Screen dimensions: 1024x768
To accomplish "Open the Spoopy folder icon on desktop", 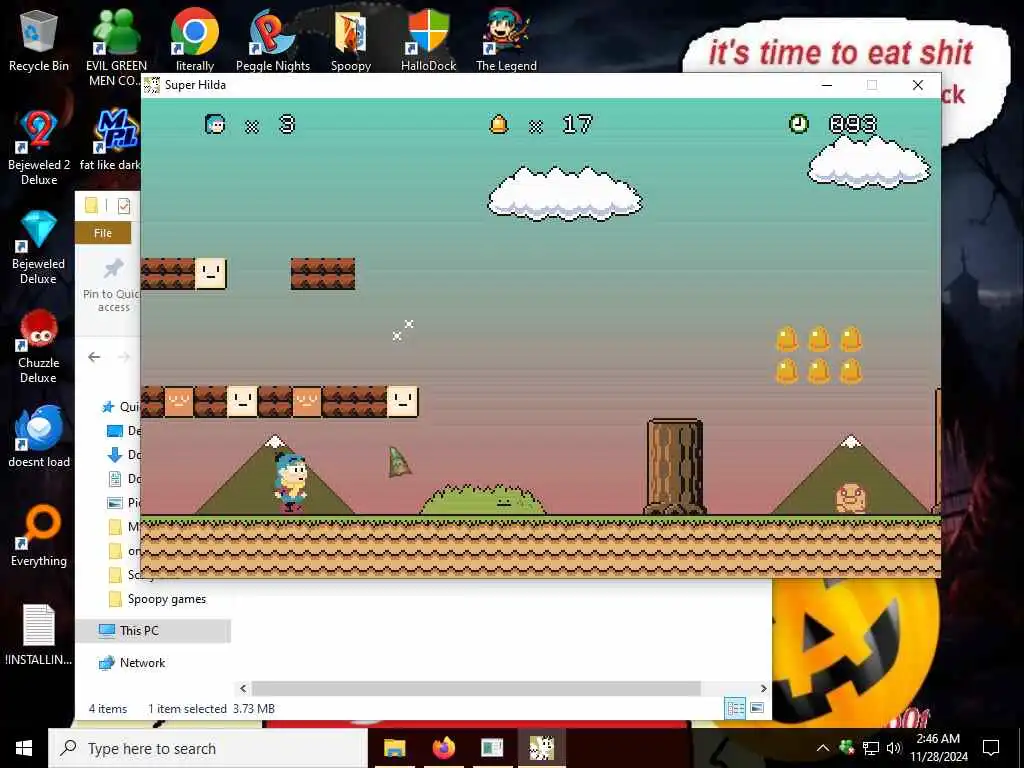I will (351, 41).
